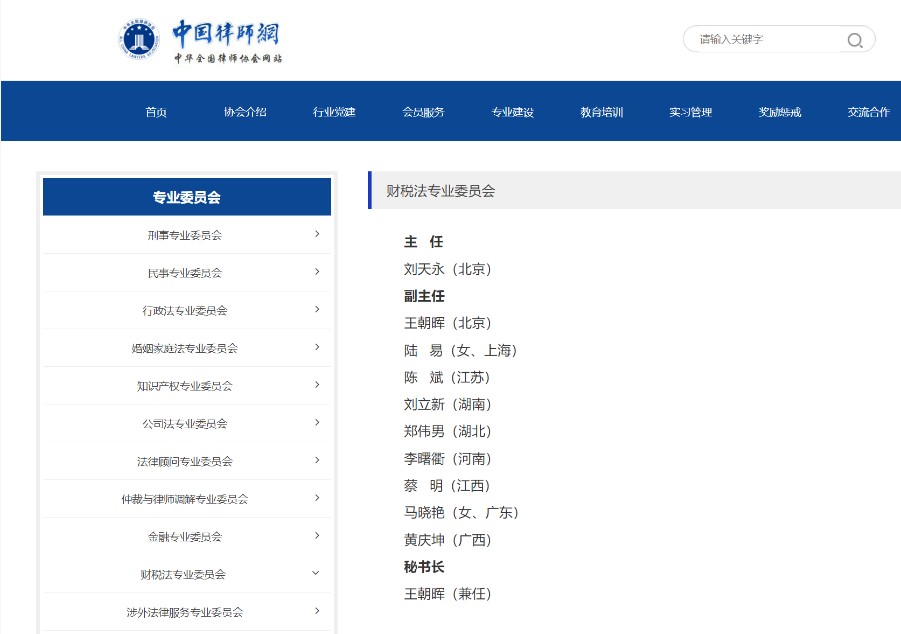
Task: Click the 请输入关键字 search field
Action: (x=765, y=40)
